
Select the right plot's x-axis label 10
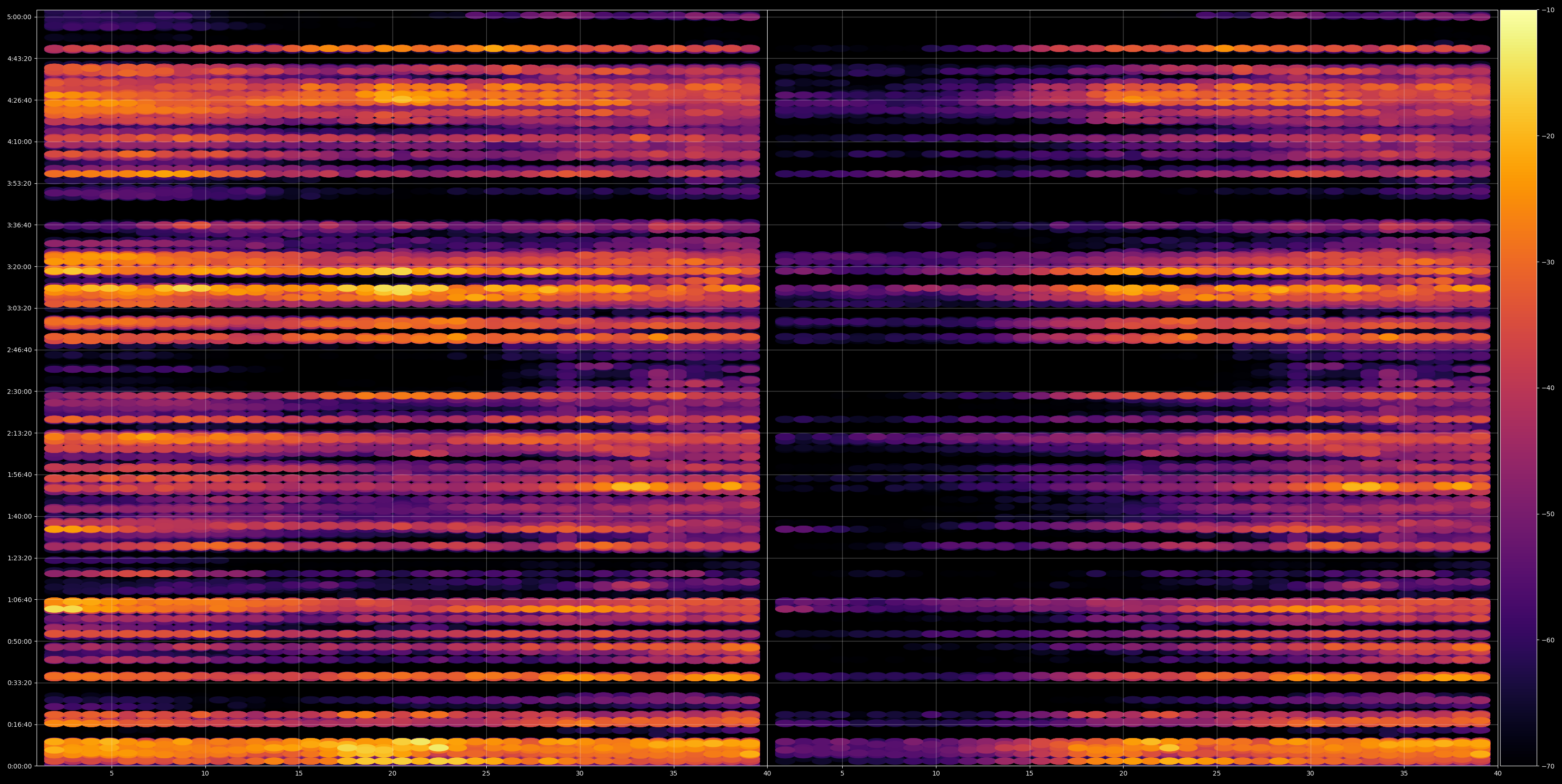coord(936,774)
